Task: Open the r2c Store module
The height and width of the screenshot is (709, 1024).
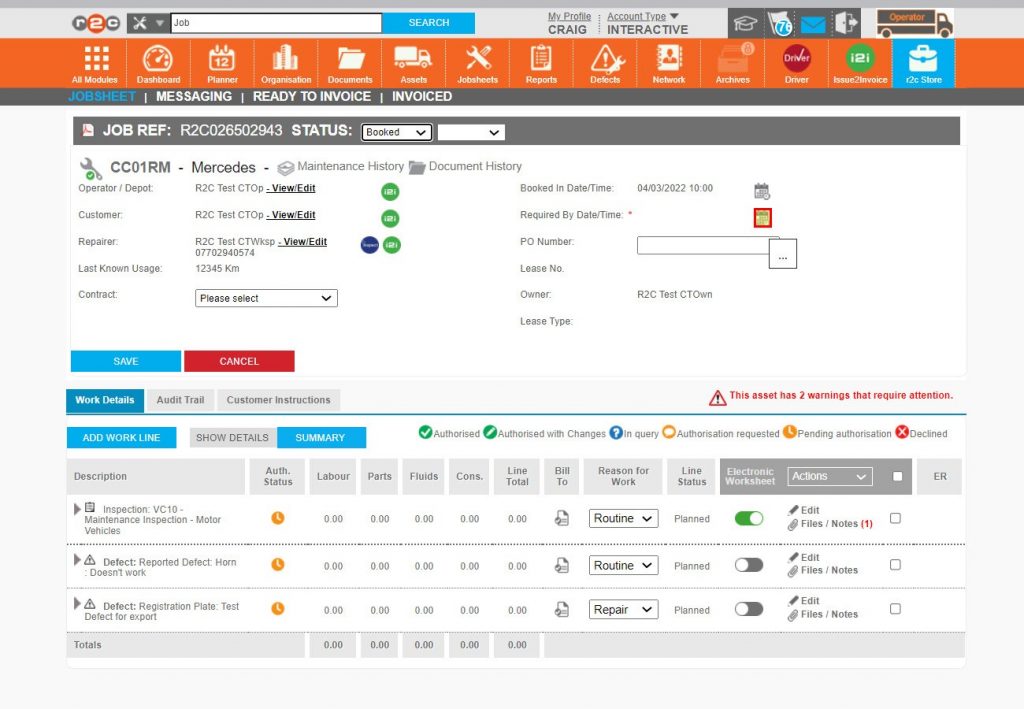Action: pyautogui.click(x=923, y=63)
